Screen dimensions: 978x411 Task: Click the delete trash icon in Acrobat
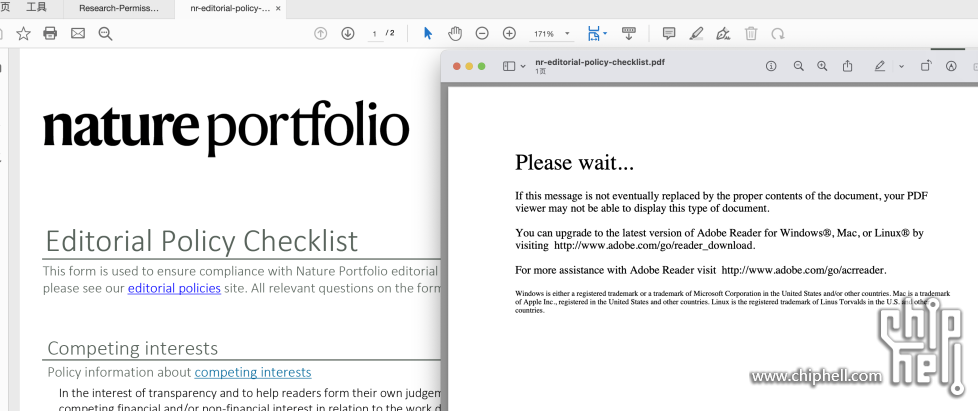click(x=751, y=34)
